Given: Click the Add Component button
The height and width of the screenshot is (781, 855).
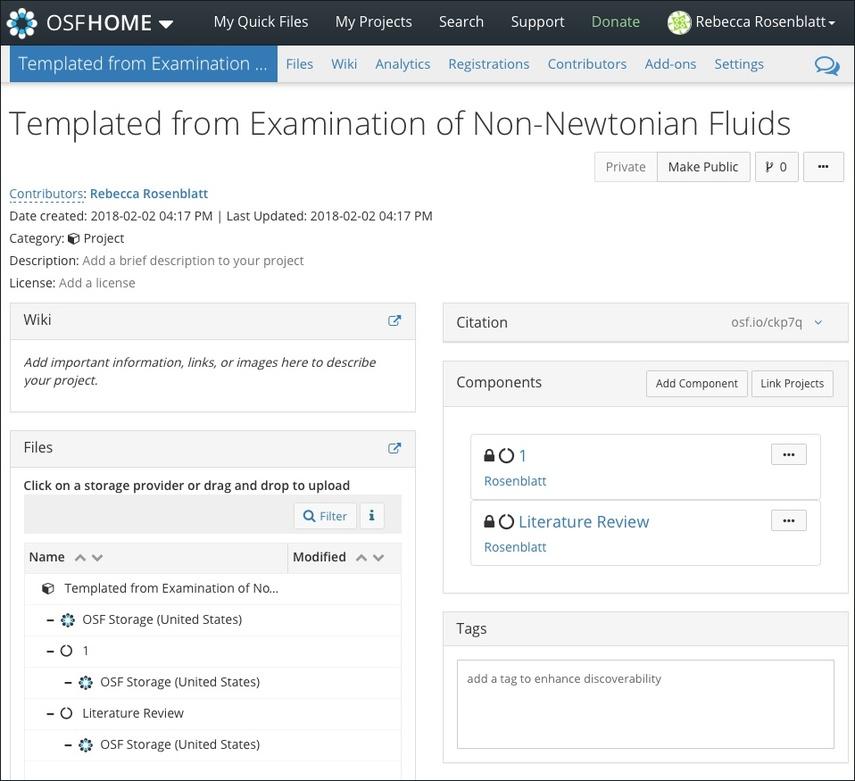Looking at the screenshot, I should pos(697,383).
